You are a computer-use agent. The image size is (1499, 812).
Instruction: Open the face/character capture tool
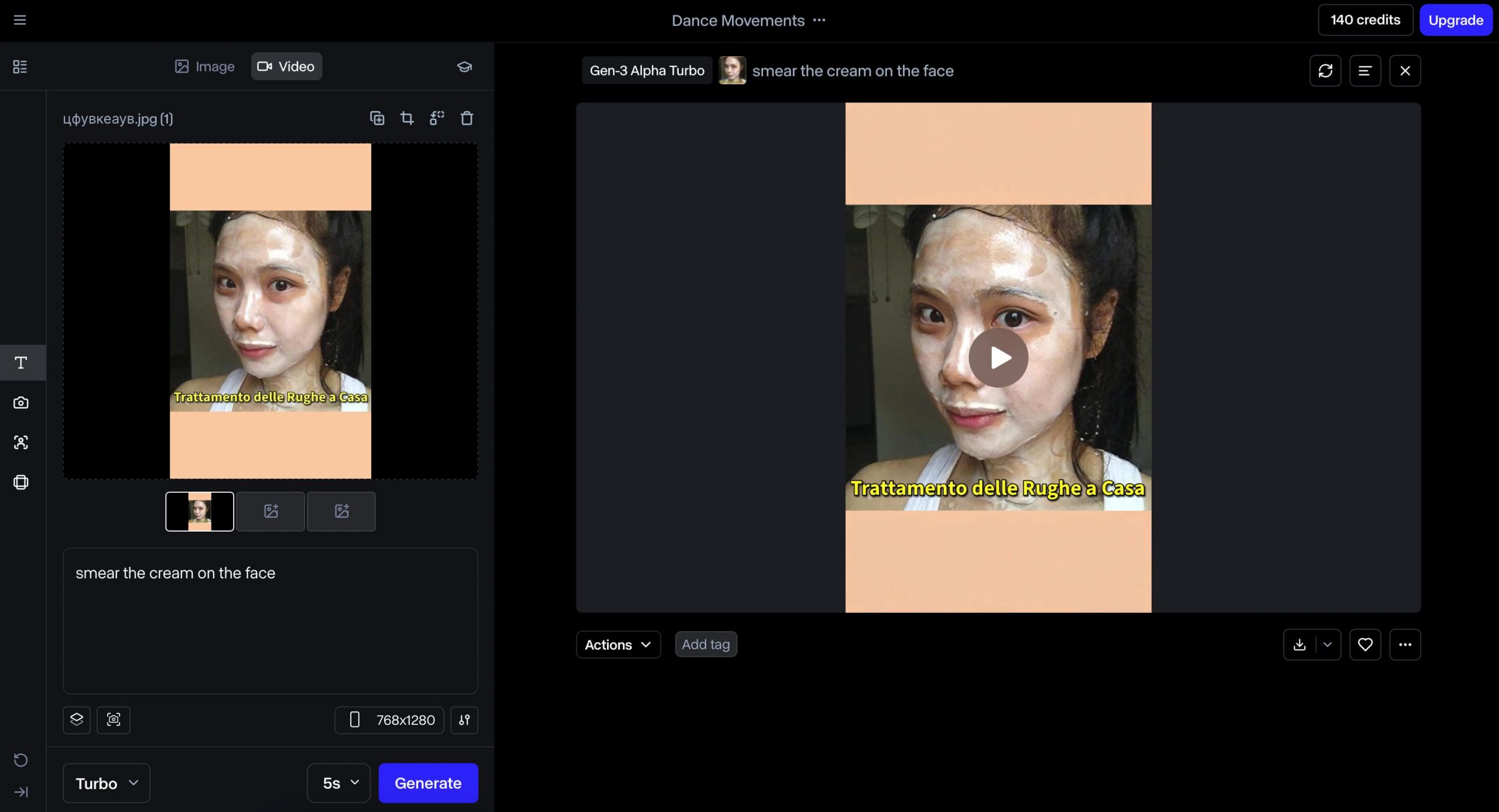21,443
